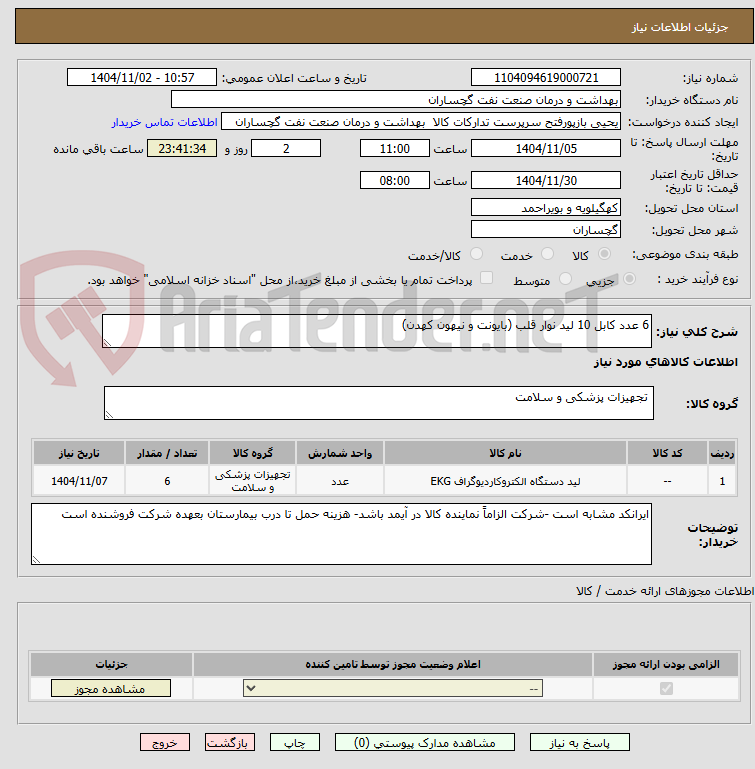Open مشاهده مدارک پیوستی (0) button
Image resolution: width=755 pixels, height=769 pixels.
tap(425, 743)
